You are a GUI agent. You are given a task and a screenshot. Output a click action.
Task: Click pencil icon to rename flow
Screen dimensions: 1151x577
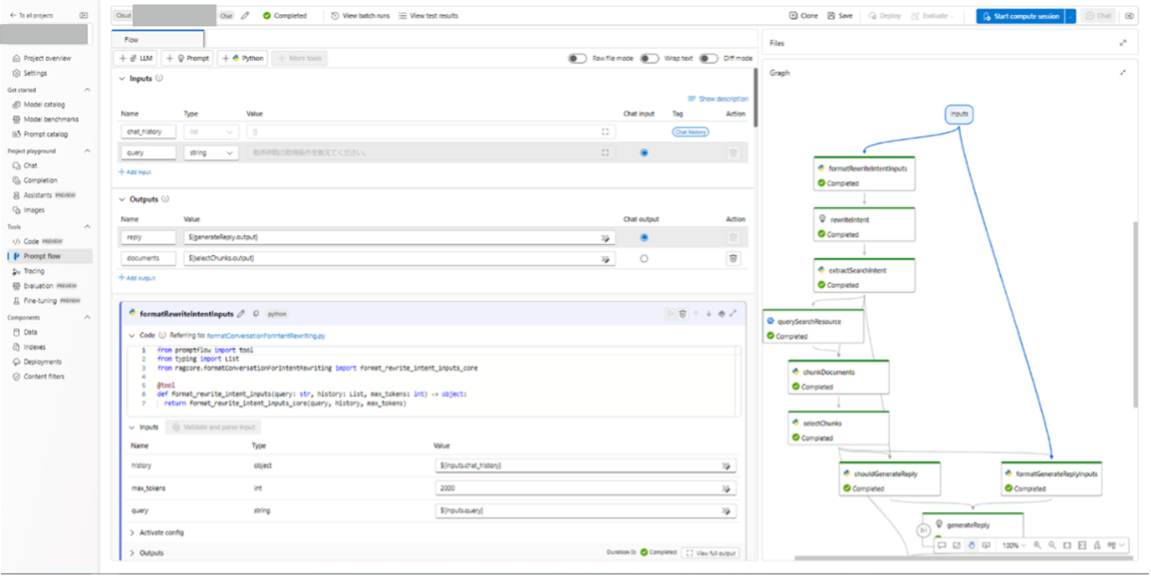tap(245, 15)
